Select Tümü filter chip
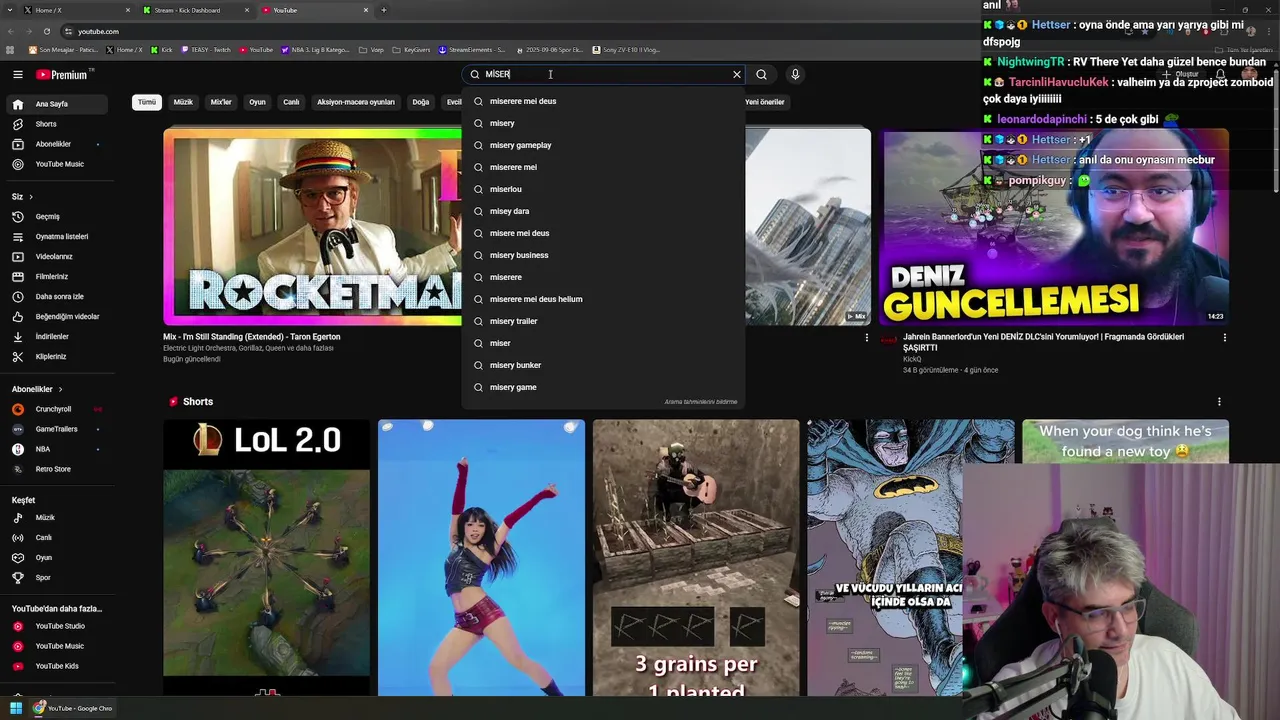 pos(147,102)
